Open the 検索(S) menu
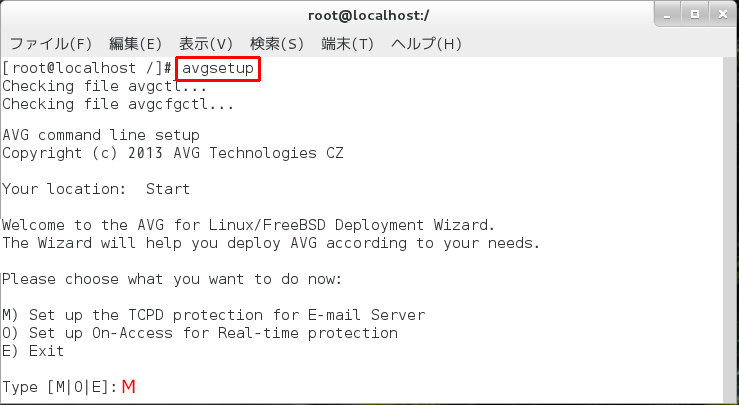 277,44
